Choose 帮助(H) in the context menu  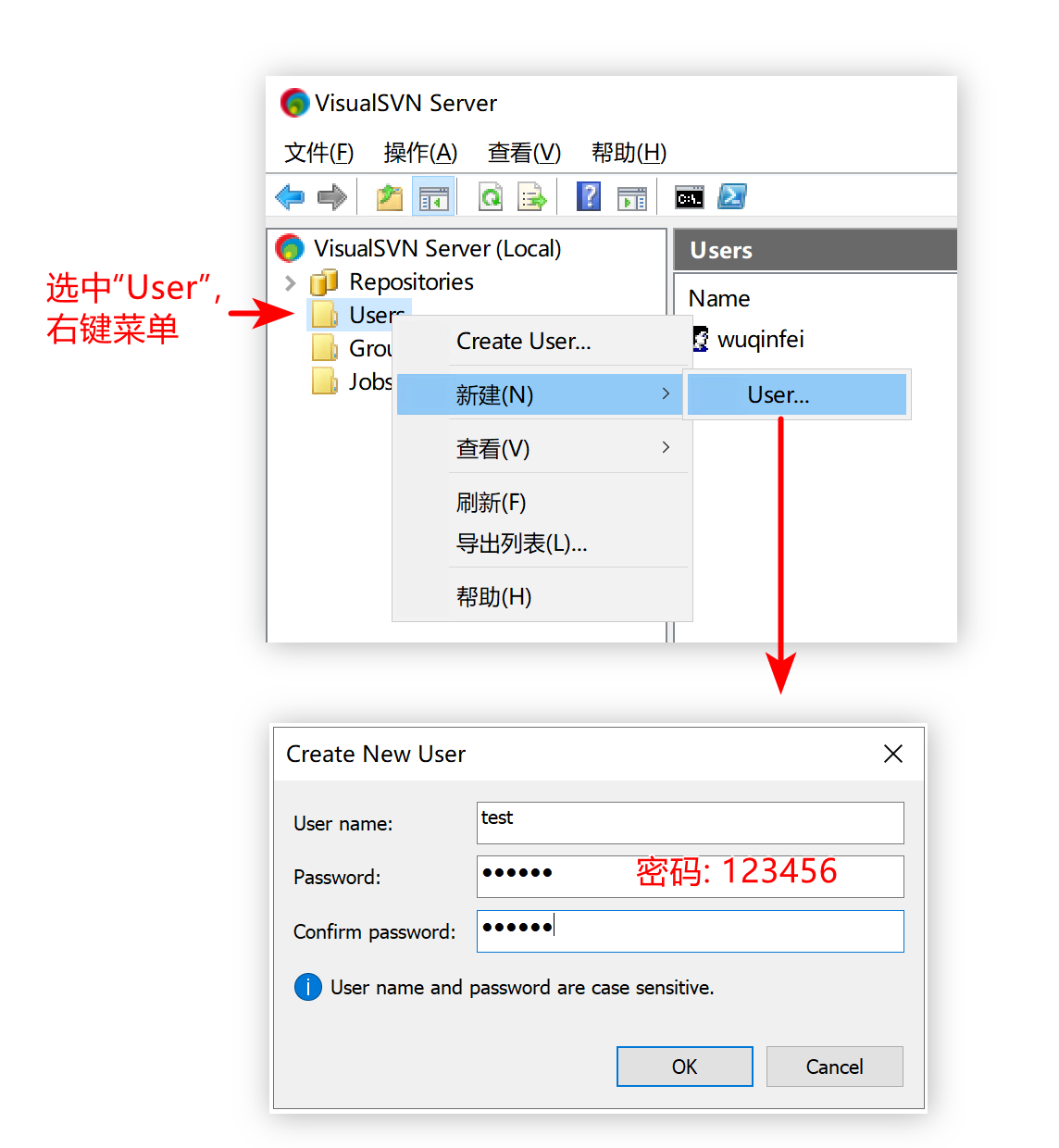pyautogui.click(x=542, y=596)
